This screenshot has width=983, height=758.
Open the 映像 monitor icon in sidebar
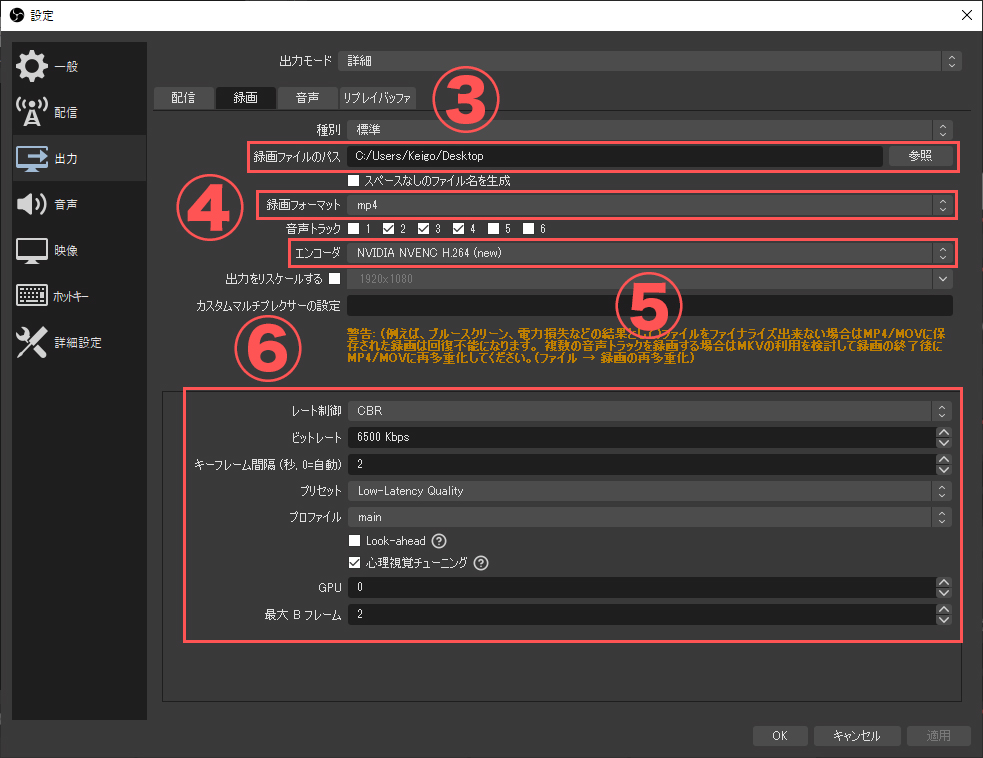[31, 250]
